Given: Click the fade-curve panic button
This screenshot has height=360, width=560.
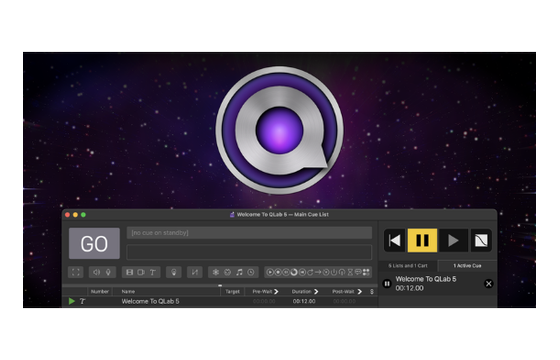Looking at the screenshot, I should [x=481, y=240].
